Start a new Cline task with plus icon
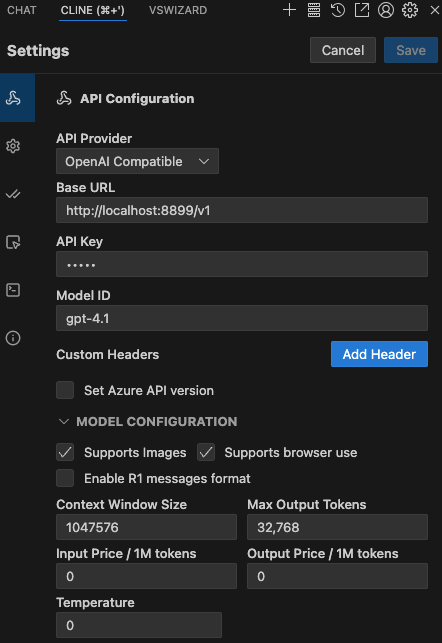 pos(289,10)
